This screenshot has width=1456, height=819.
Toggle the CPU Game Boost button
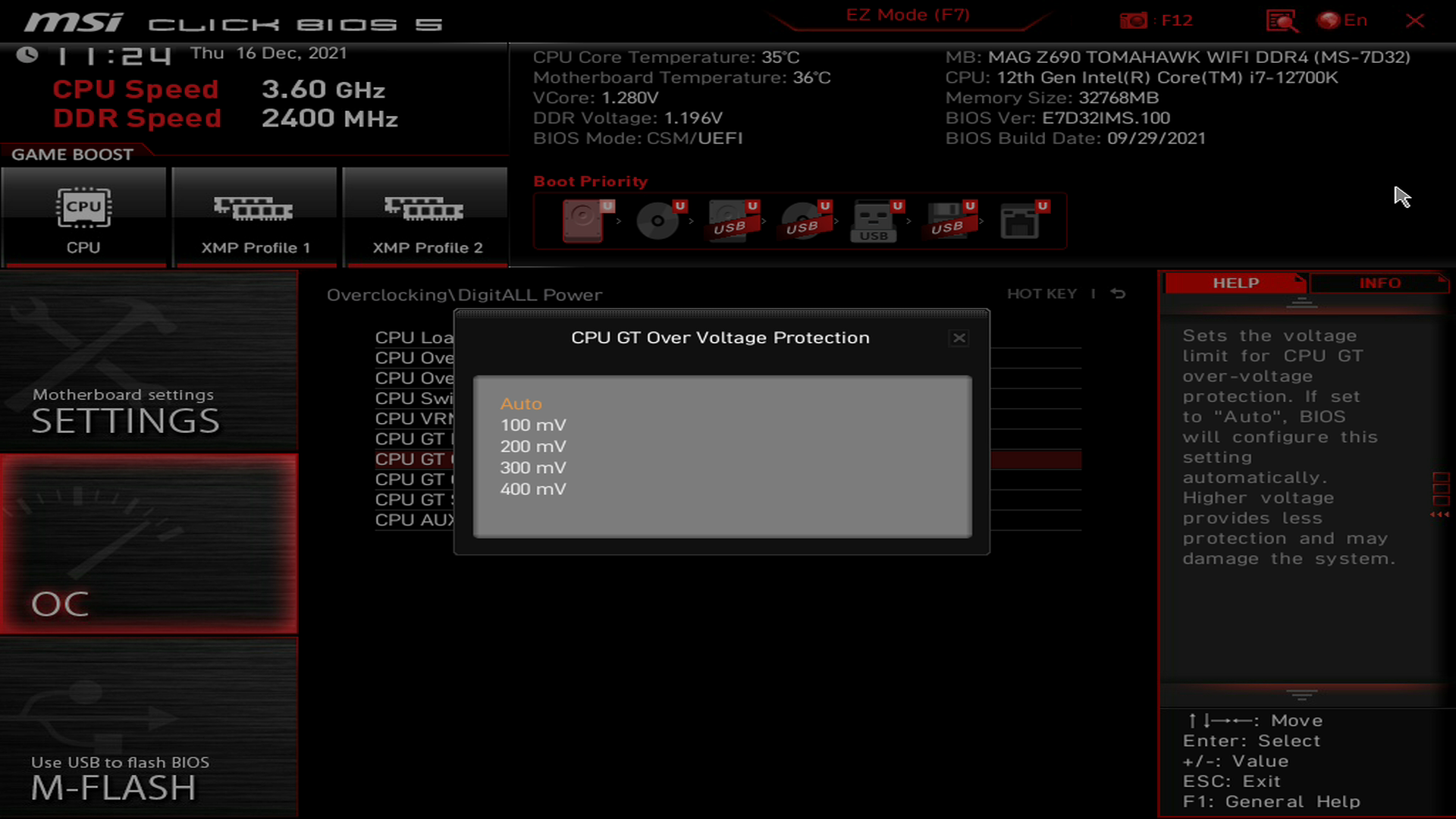pyautogui.click(x=83, y=218)
